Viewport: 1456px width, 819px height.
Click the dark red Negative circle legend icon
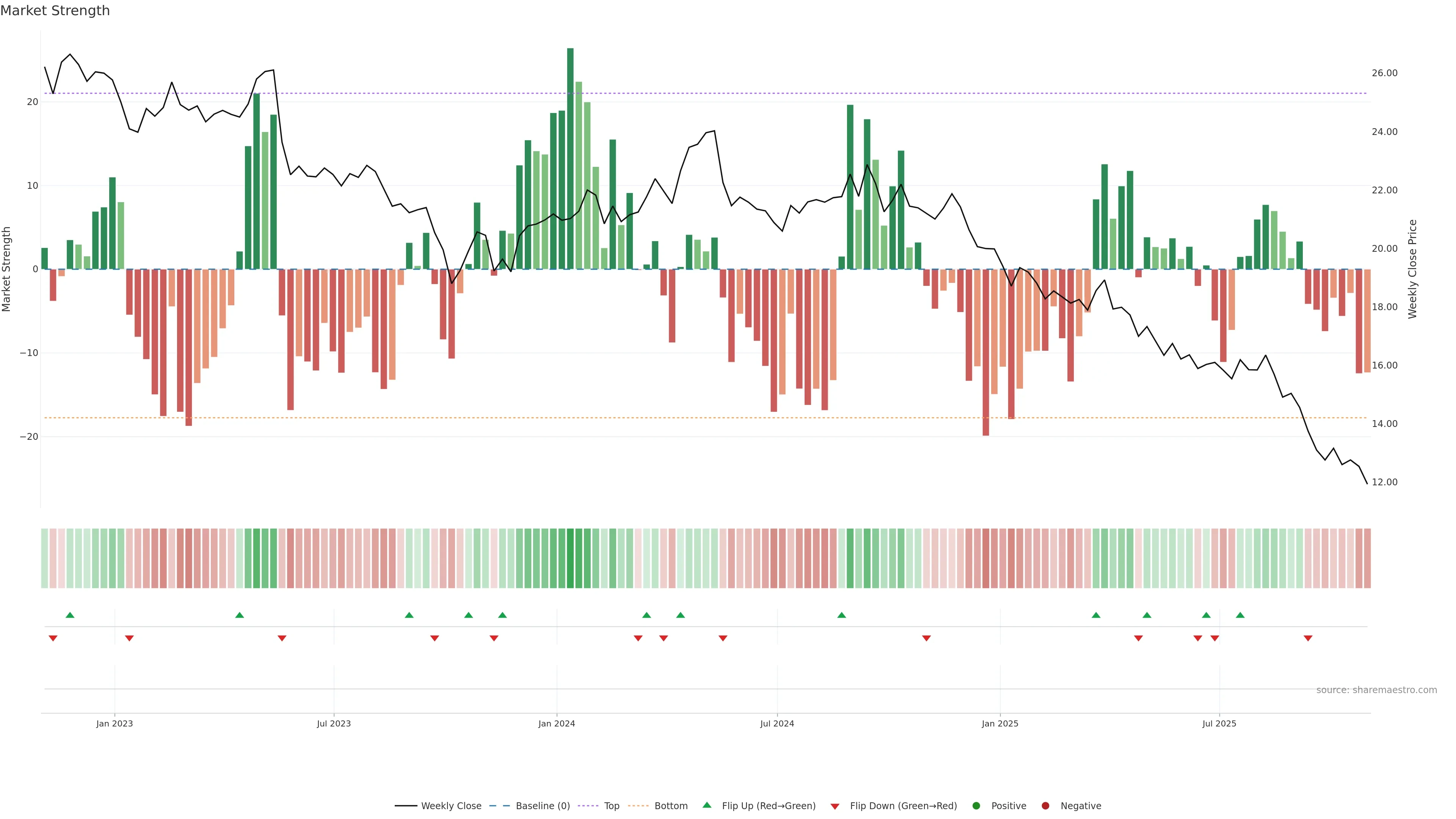click(1045, 806)
